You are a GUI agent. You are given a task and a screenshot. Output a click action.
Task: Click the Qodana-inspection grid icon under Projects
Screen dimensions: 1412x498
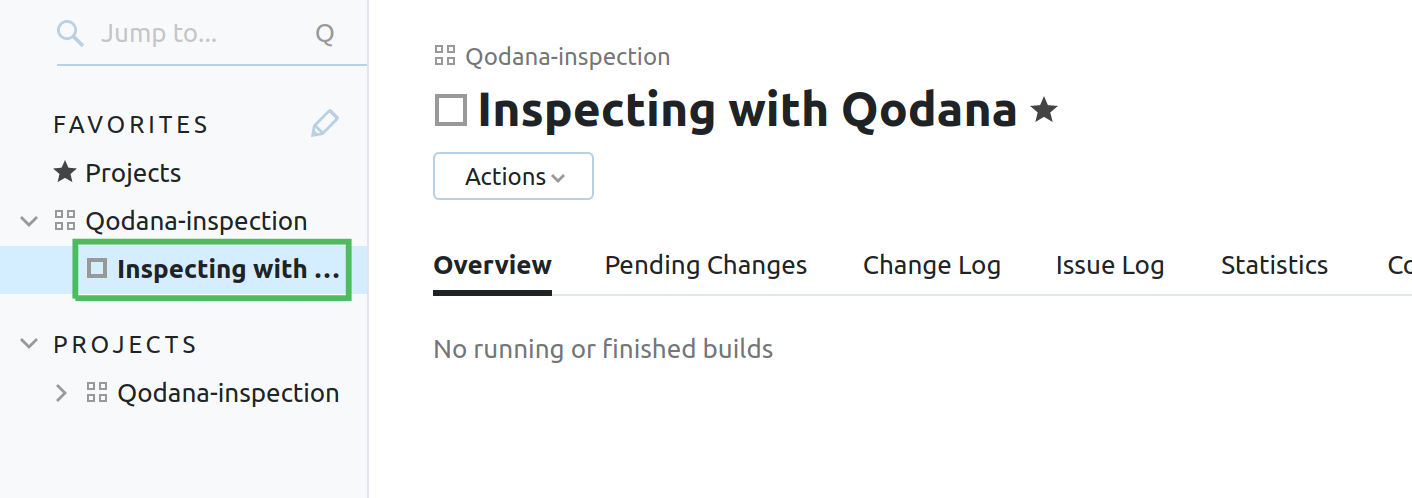pos(97,393)
